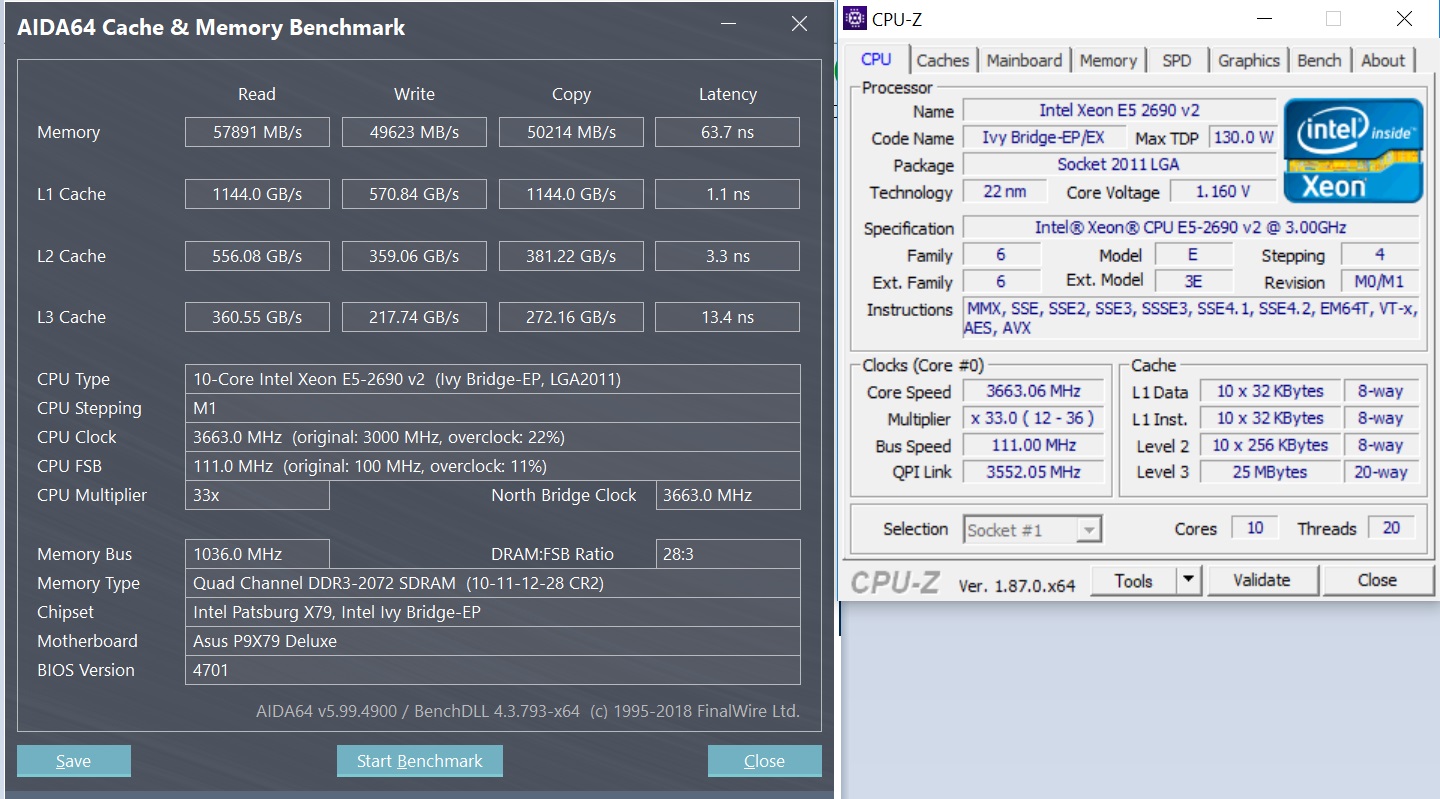The width and height of the screenshot is (1440, 799).
Task: Click the L2 Cache Copy value 381.22 GB/s
Action: (571, 256)
